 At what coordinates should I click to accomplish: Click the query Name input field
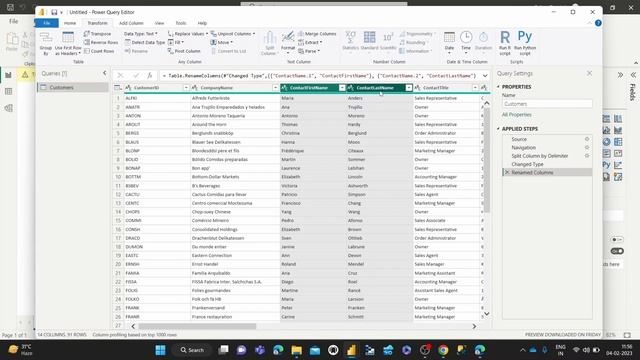[547, 104]
